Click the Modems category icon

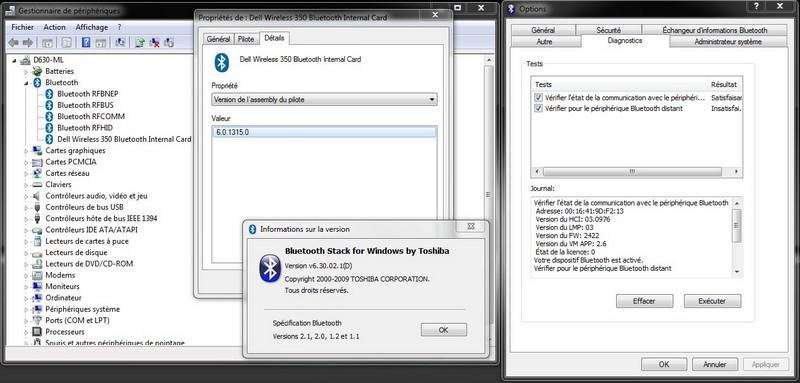coord(37,275)
